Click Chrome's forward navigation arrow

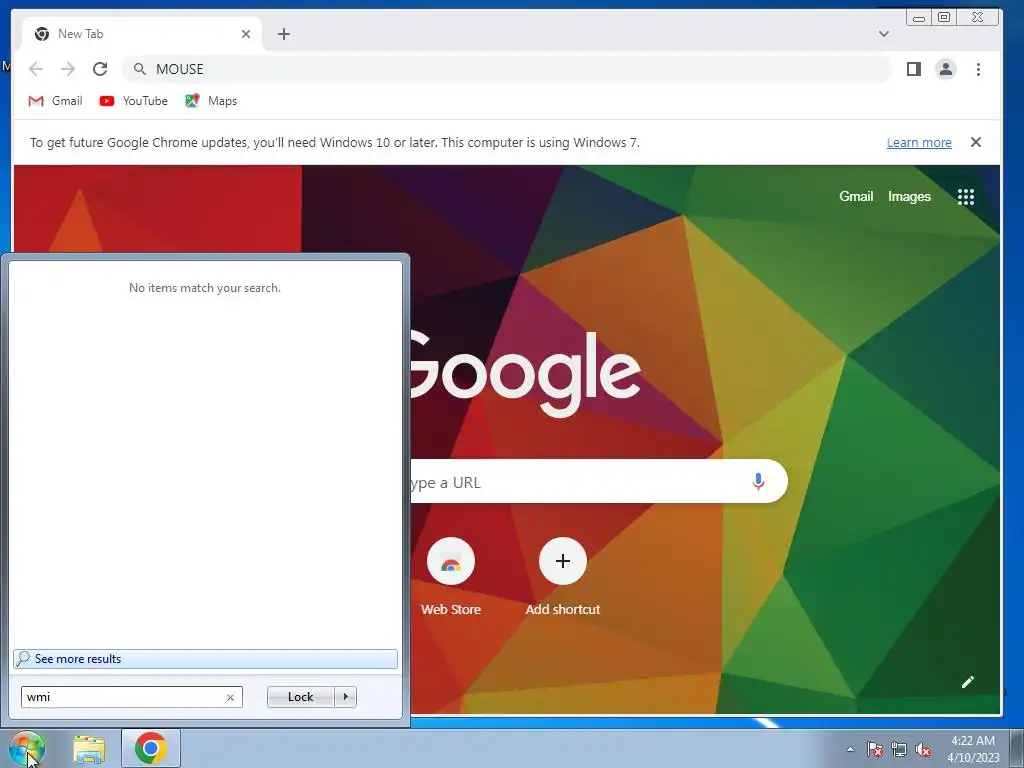[68, 69]
